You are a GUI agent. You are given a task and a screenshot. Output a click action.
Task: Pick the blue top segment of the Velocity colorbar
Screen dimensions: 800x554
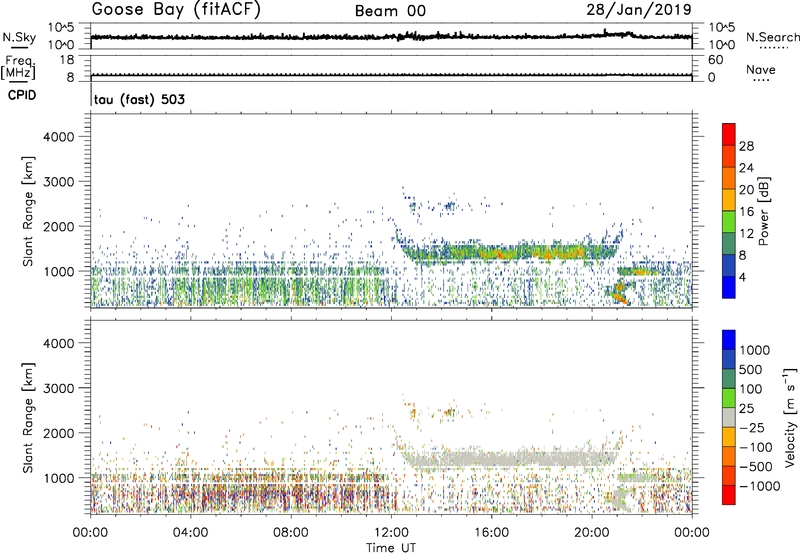[729, 340]
